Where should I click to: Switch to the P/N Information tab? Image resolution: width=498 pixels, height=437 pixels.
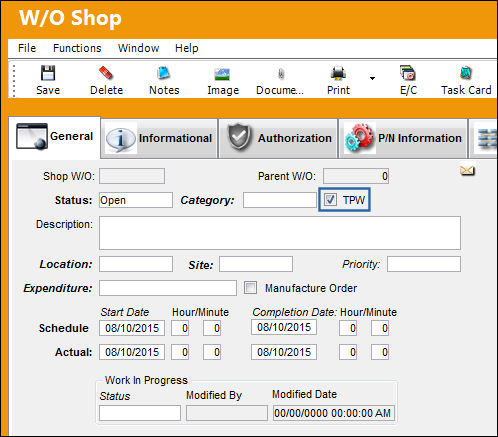pos(403,138)
